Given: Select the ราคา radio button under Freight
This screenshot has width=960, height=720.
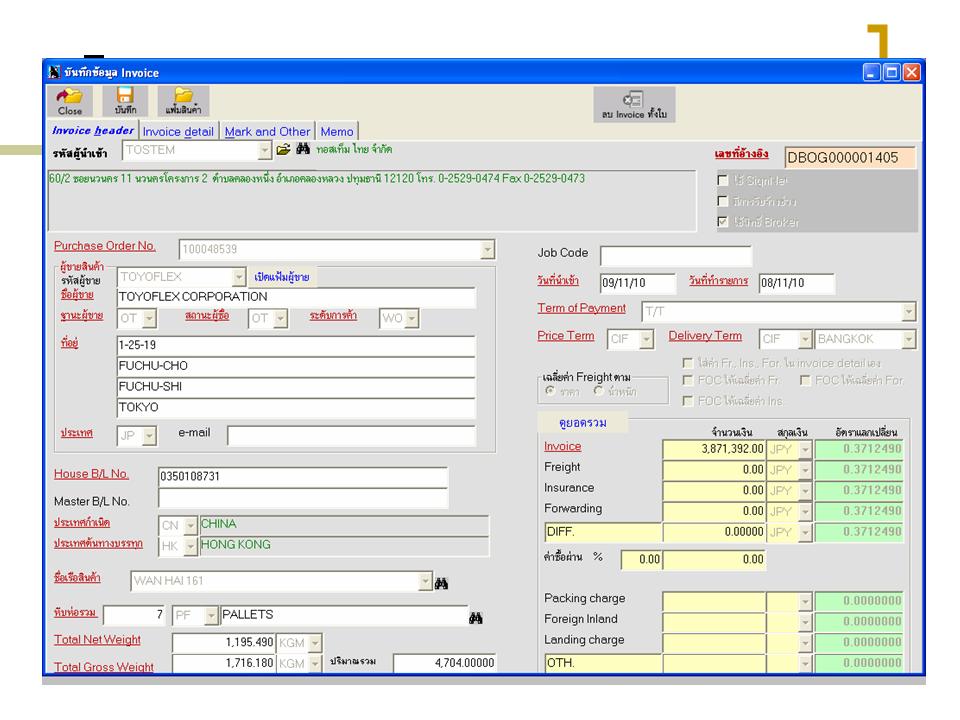Looking at the screenshot, I should pos(549,392).
